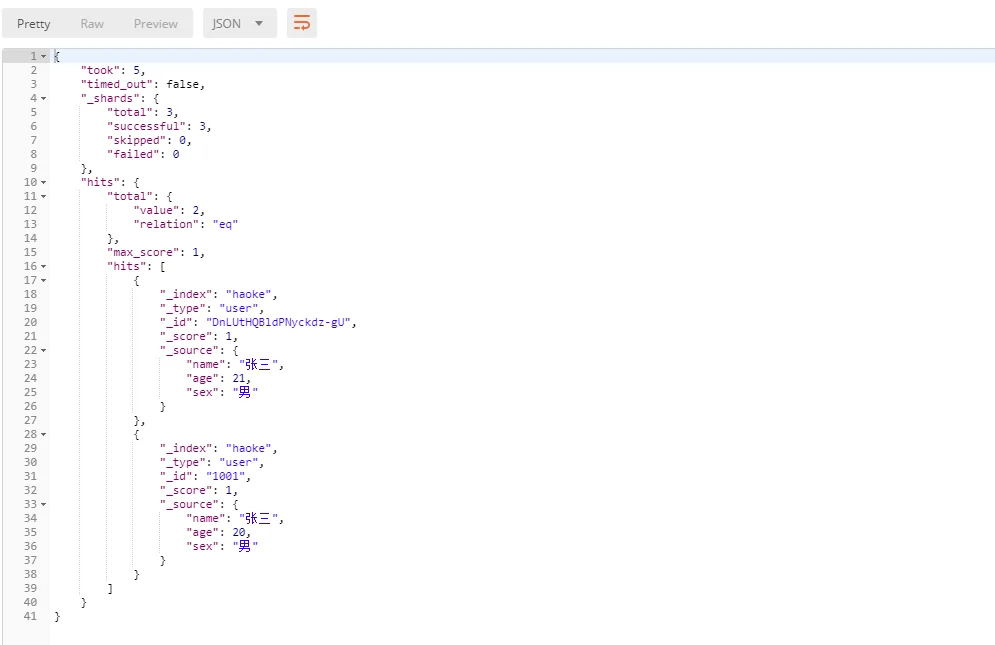Click the "DnLUtHQBldPNyckdz-gU" id value
Image resolution: width=995 pixels, height=645 pixels.
pyautogui.click(x=278, y=322)
